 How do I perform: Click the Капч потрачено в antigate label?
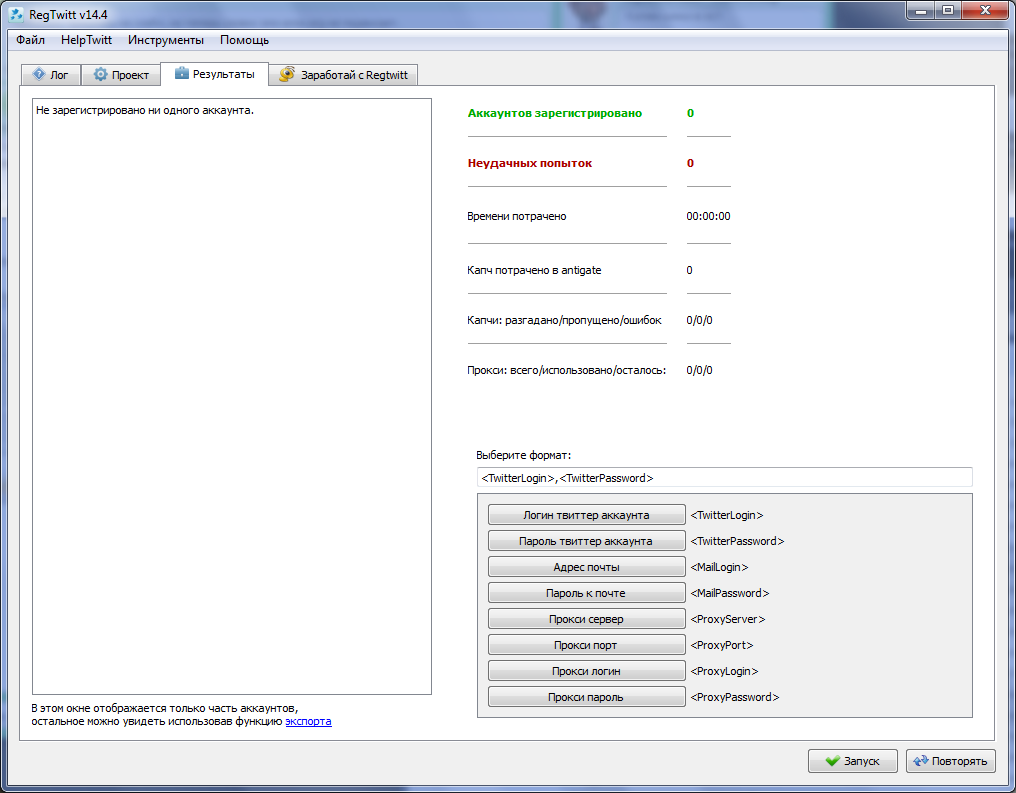coord(534,270)
